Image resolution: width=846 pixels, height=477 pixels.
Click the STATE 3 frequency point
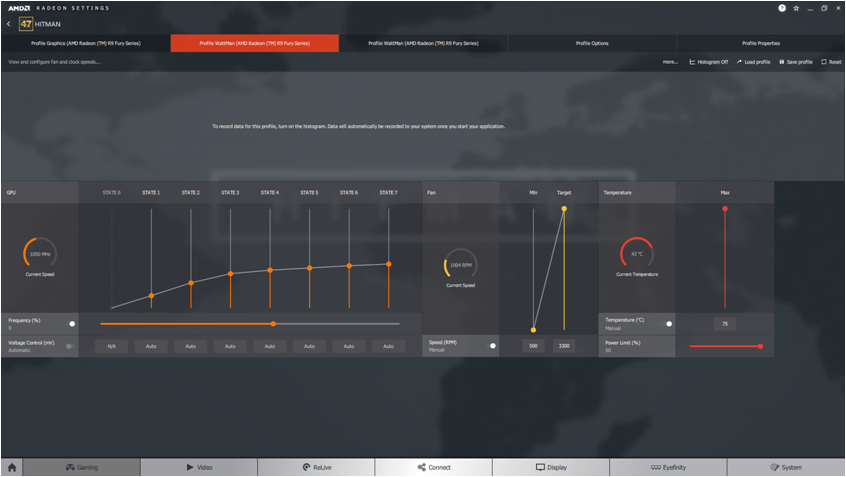[230, 274]
